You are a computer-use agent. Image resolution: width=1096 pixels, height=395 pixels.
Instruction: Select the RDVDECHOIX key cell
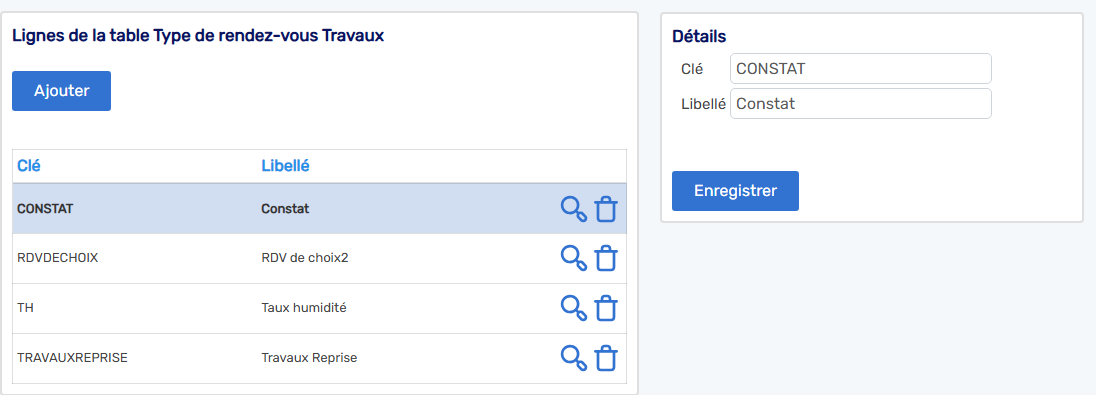point(57,257)
